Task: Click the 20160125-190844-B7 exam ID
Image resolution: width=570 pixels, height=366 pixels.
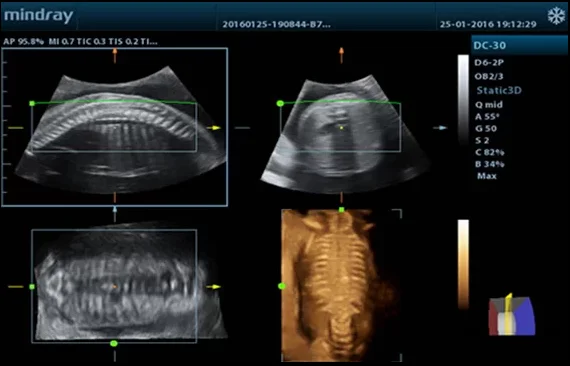Action: pyautogui.click(x=276, y=24)
